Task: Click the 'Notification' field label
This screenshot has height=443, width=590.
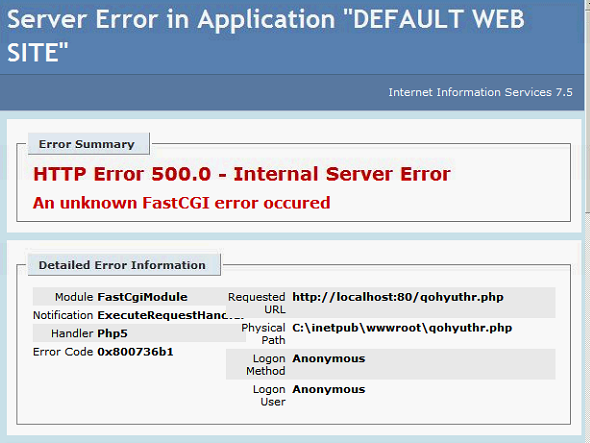Action: click(x=63, y=315)
